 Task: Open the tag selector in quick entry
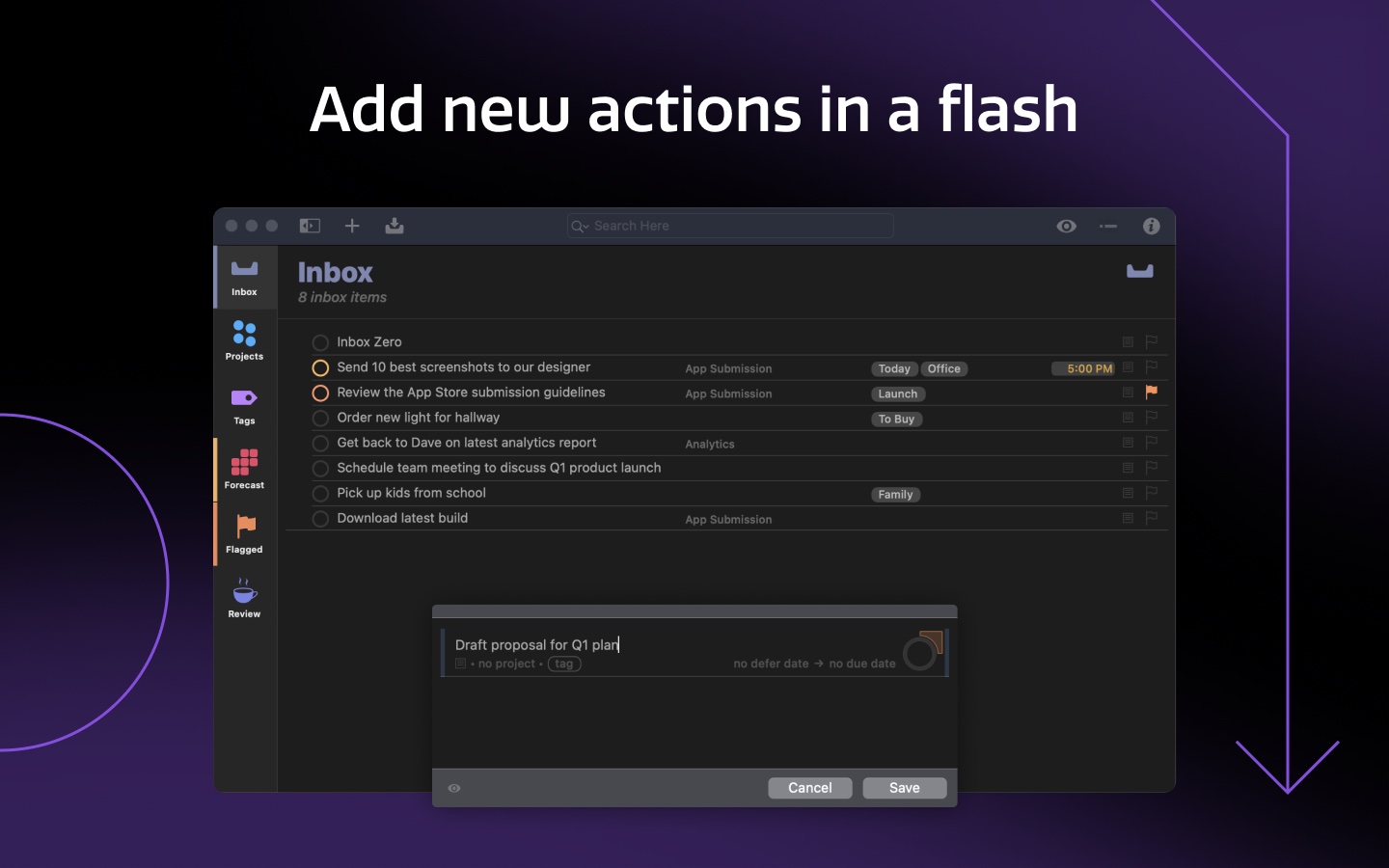click(564, 664)
